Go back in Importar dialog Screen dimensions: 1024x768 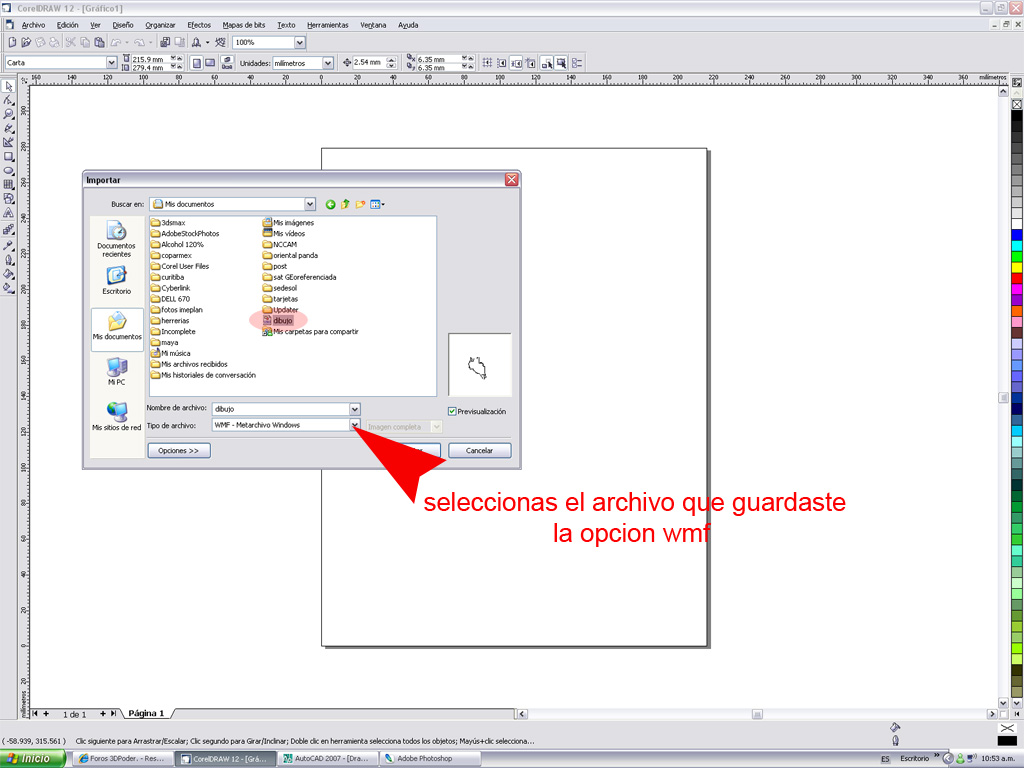point(330,204)
